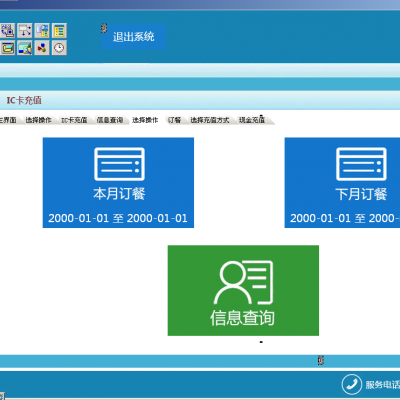This screenshot has height=400, width=400.
Task: Click the network computer toolbar icon
Action: [x=8, y=31]
